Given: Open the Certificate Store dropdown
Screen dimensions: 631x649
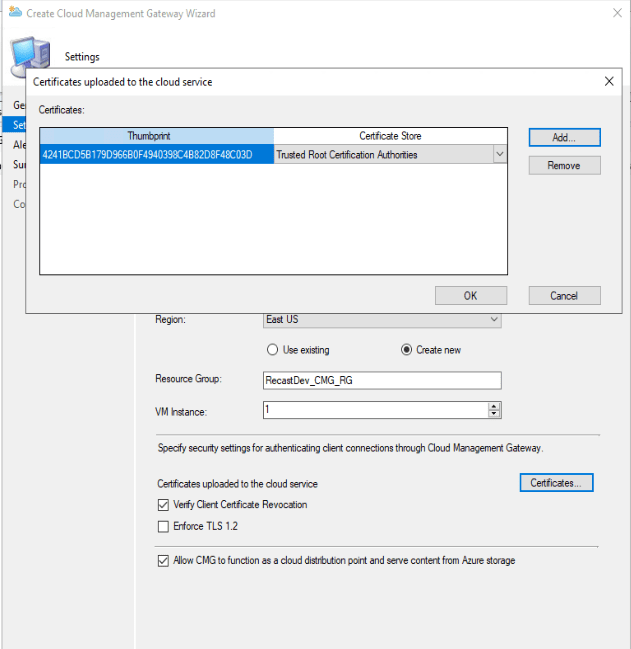Looking at the screenshot, I should (x=499, y=155).
